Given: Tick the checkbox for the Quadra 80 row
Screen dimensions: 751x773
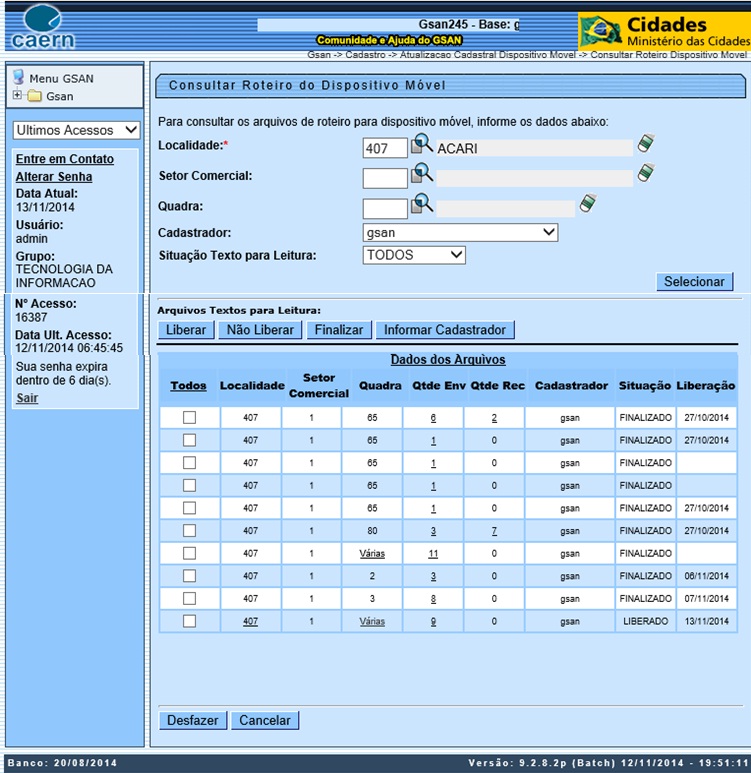Looking at the screenshot, I should tap(189, 531).
